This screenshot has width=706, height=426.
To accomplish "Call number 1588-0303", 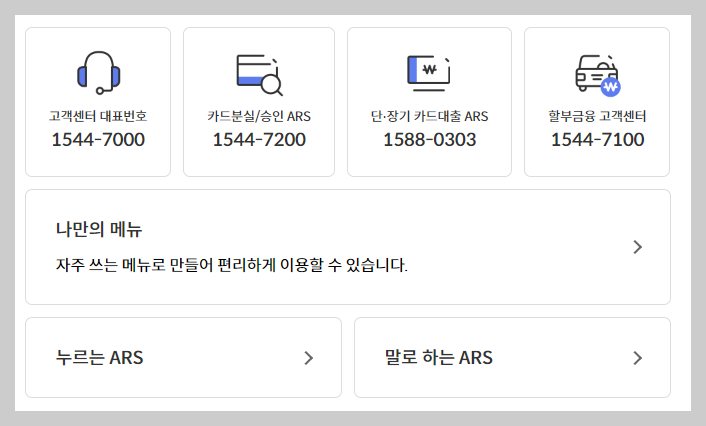I will pyautogui.click(x=430, y=140).
